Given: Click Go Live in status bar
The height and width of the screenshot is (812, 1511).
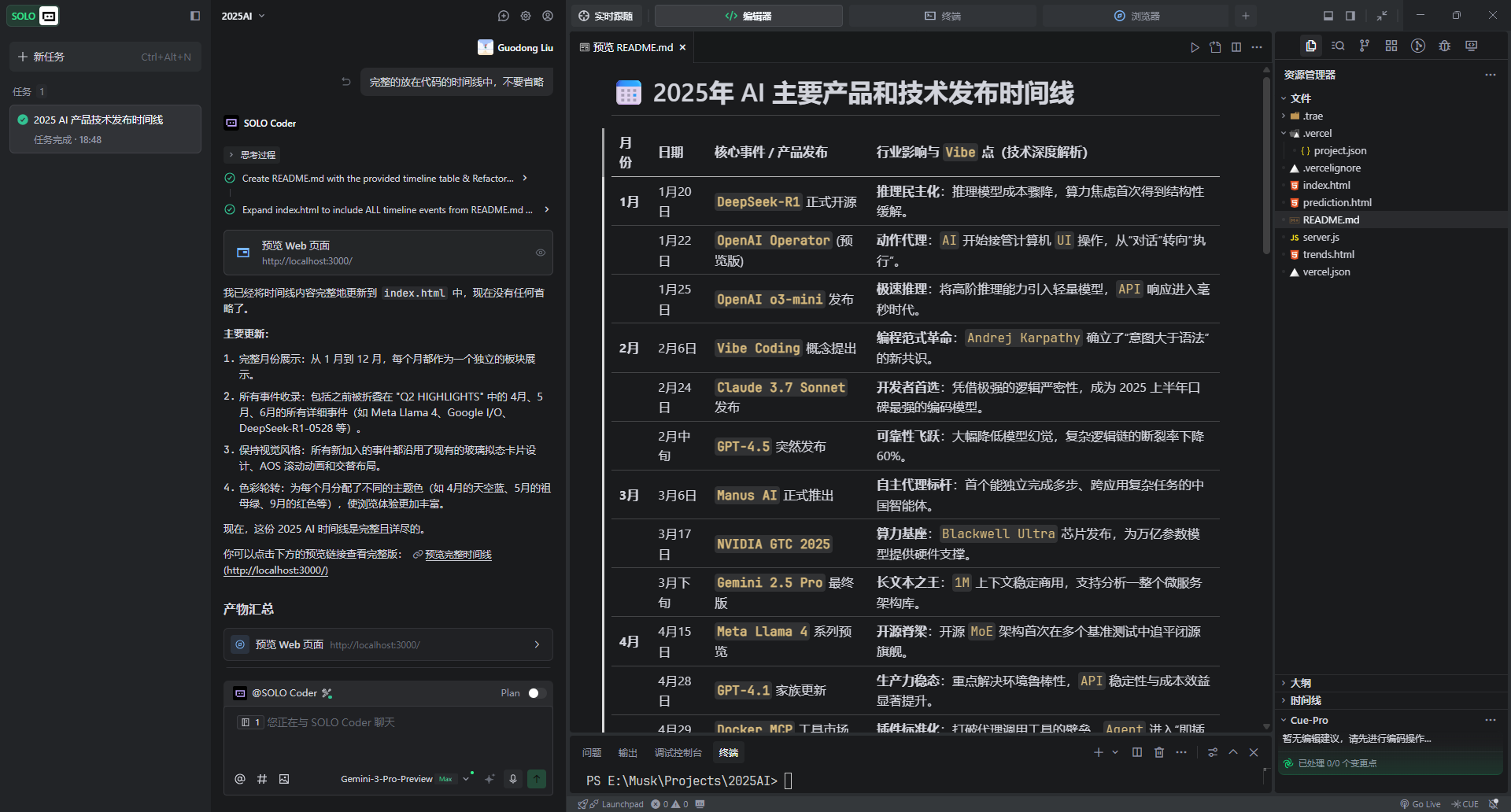Looking at the screenshot, I should click(x=1420, y=804).
